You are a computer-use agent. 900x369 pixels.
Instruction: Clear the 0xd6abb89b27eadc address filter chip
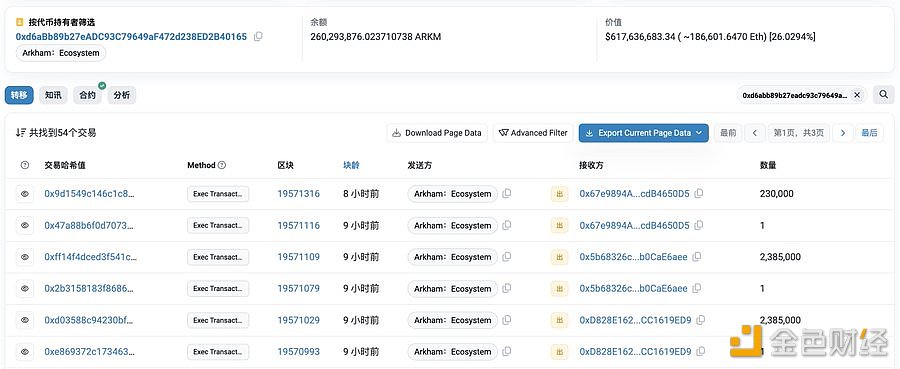(857, 95)
